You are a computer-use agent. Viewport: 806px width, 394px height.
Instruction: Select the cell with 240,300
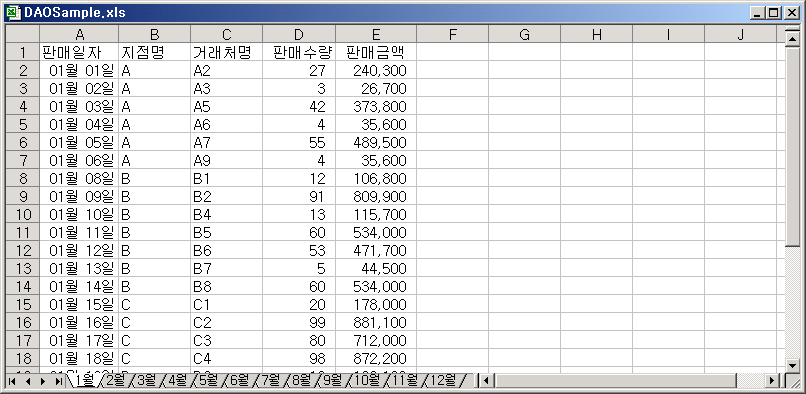pos(376,70)
